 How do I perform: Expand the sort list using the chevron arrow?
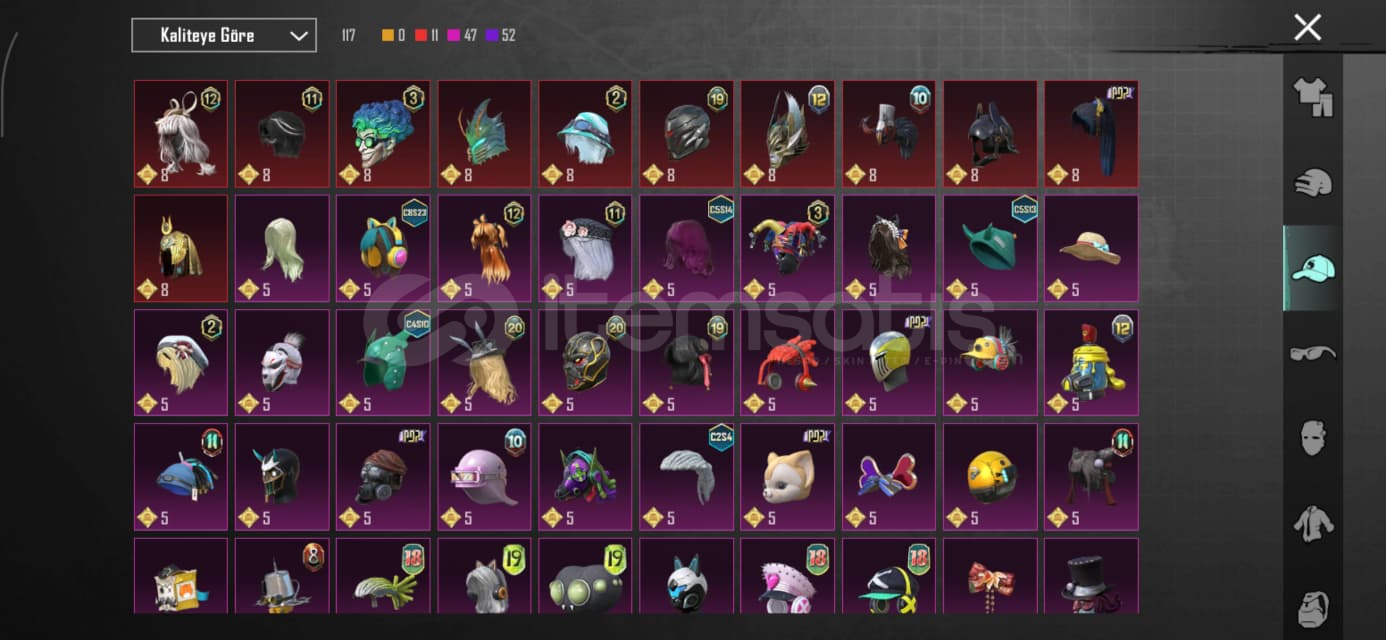[298, 36]
